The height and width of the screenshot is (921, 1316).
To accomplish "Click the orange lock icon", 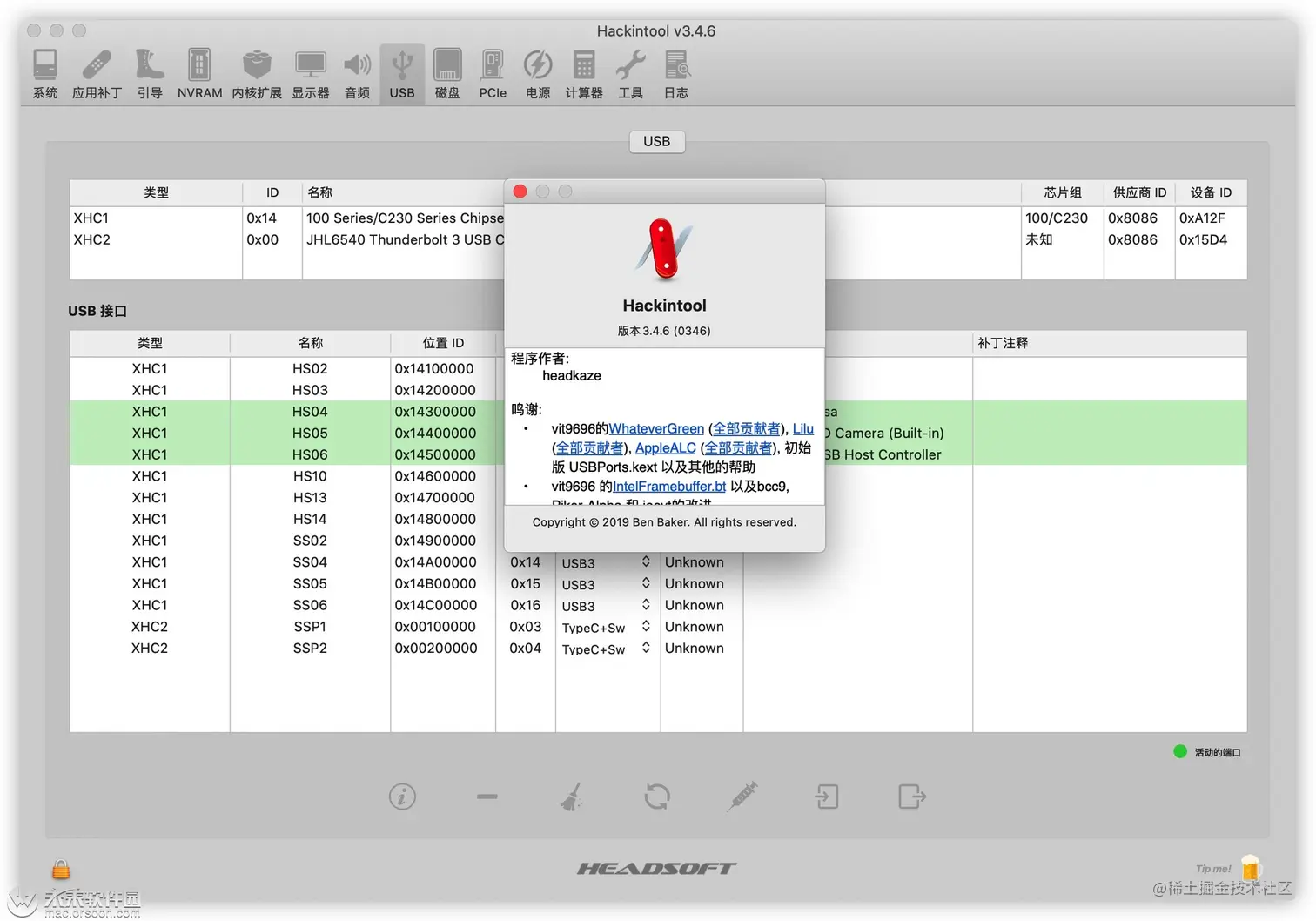I will (61, 869).
